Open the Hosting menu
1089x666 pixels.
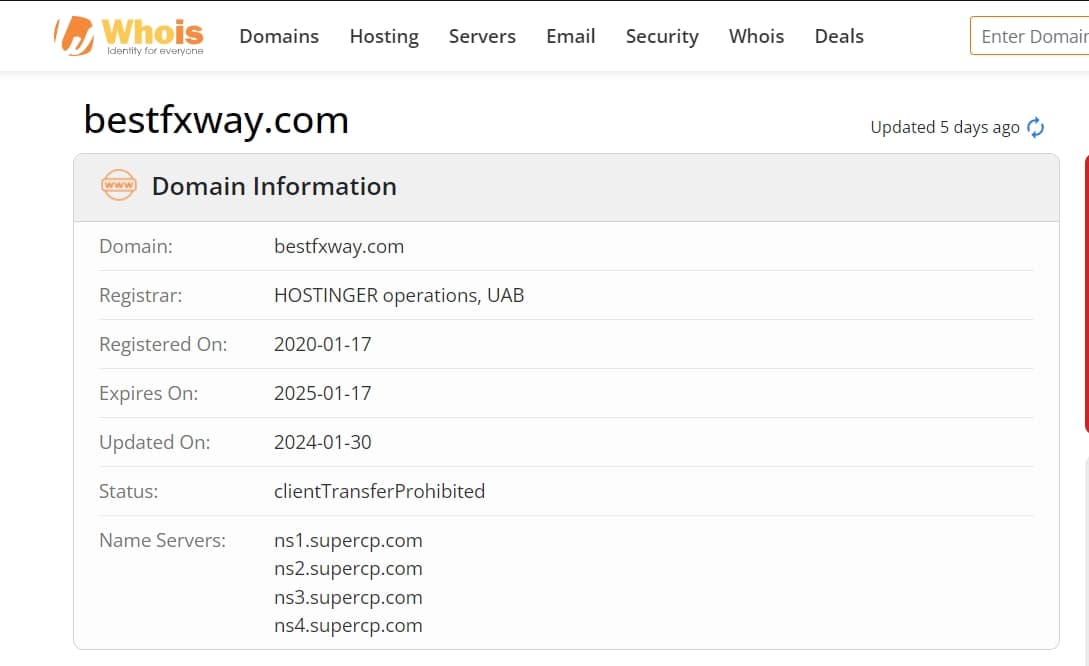click(x=384, y=36)
